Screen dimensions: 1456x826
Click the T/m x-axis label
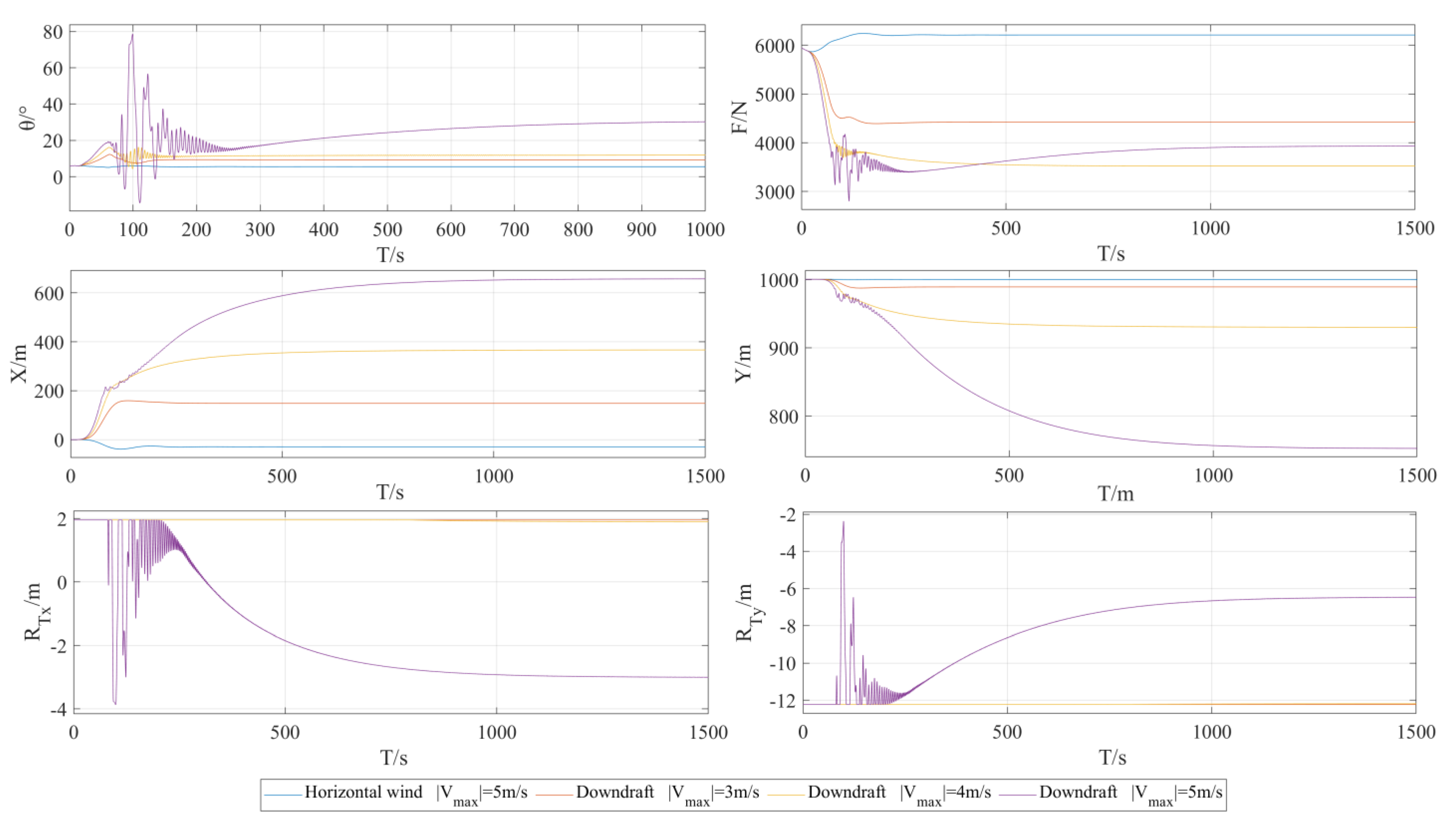tap(1115, 494)
